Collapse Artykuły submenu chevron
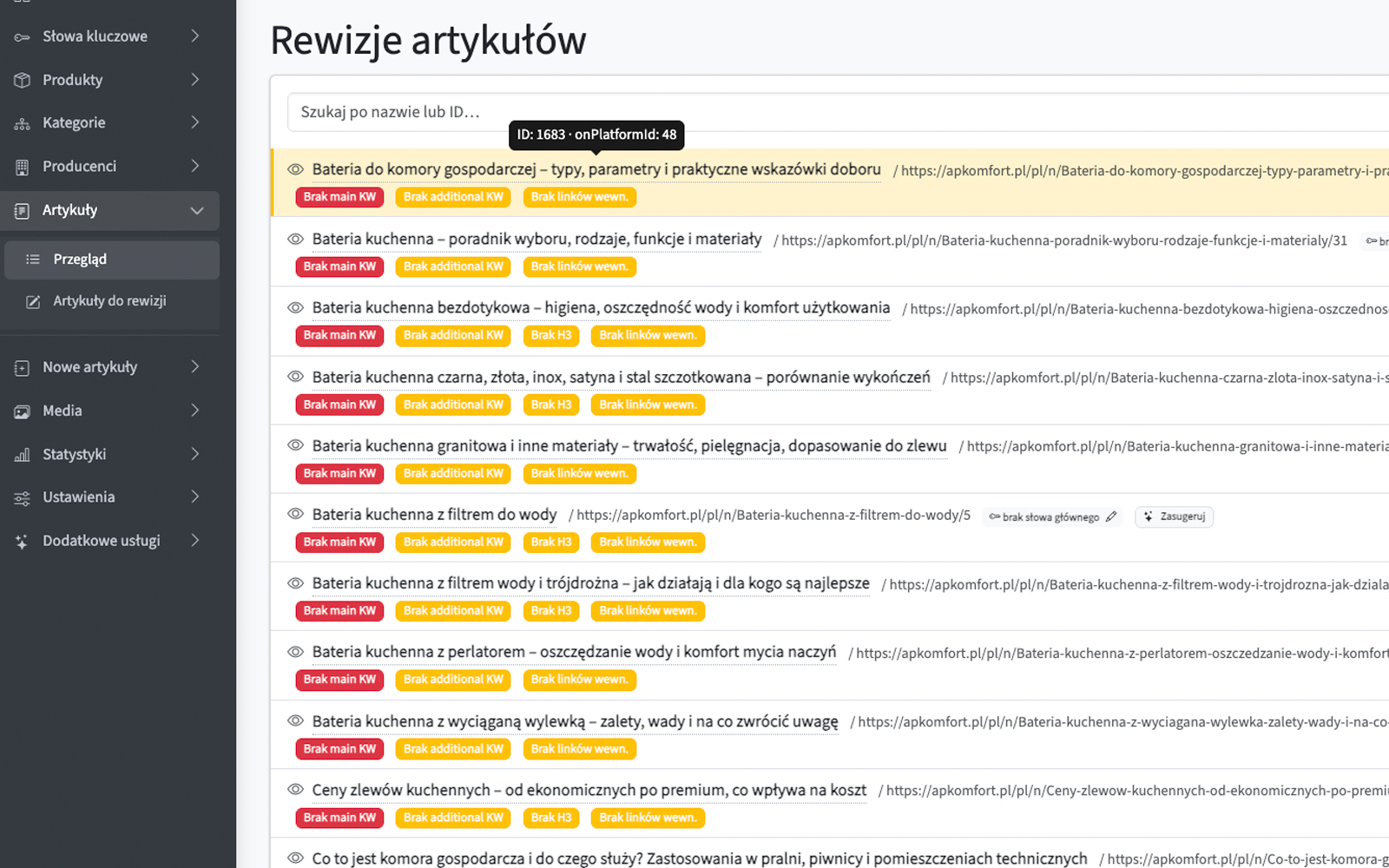The height and width of the screenshot is (868, 1389). point(197,211)
